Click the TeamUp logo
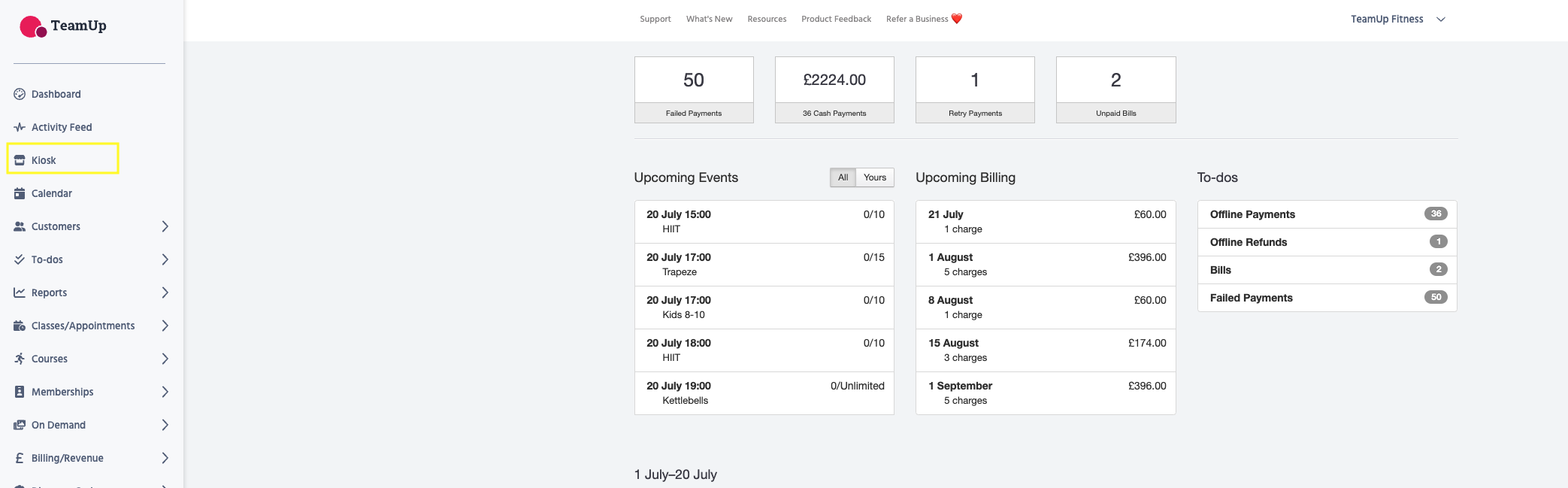Screen dimensions: 1568x488 [63, 26]
